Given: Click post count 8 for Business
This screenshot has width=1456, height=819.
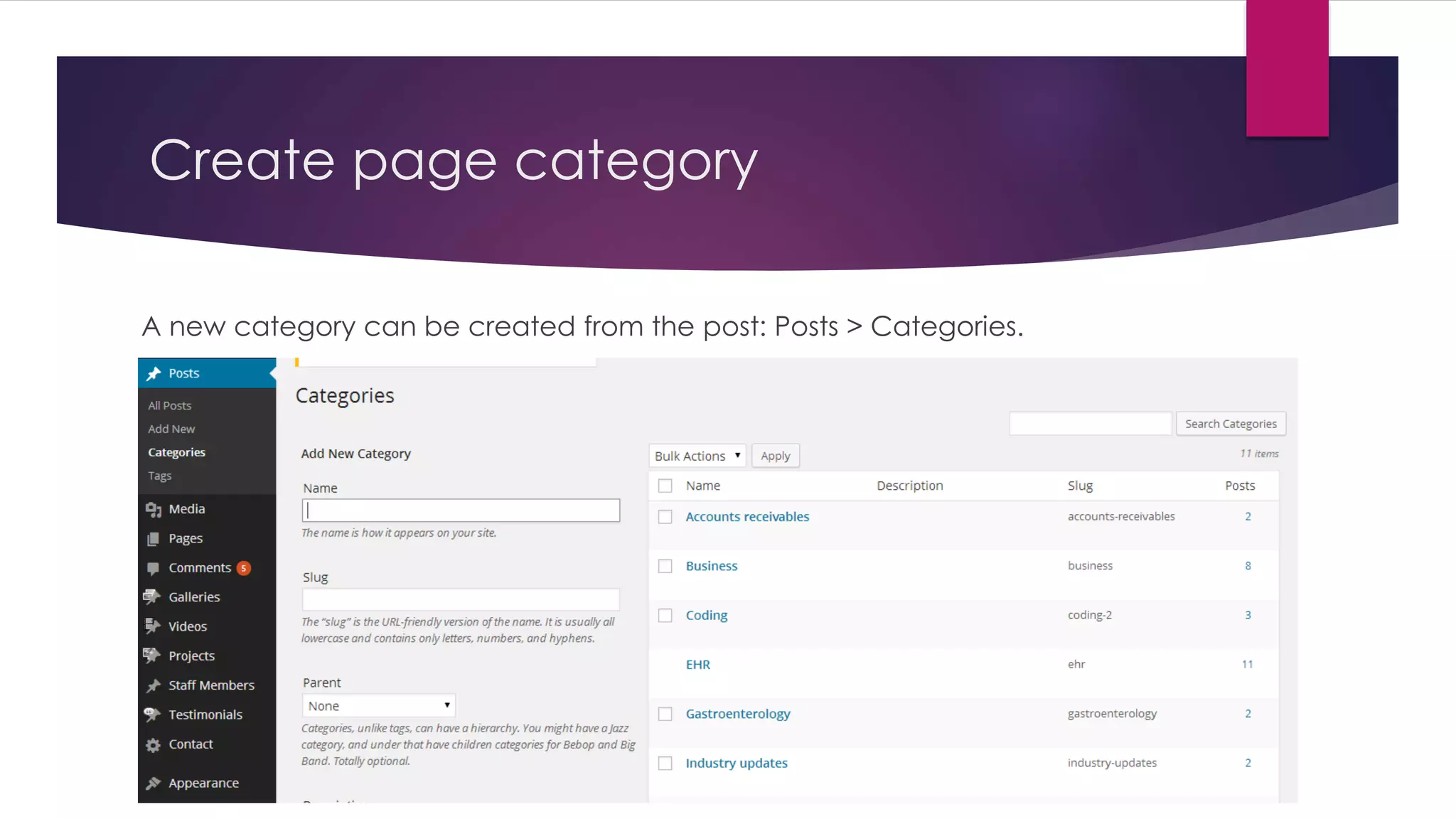Looking at the screenshot, I should pyautogui.click(x=1248, y=566).
